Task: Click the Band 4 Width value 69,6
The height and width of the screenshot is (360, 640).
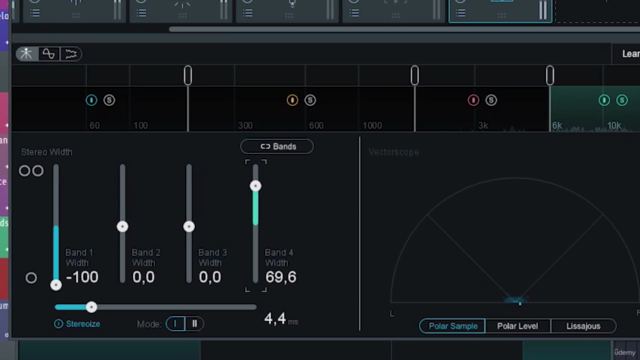Action: click(x=281, y=278)
